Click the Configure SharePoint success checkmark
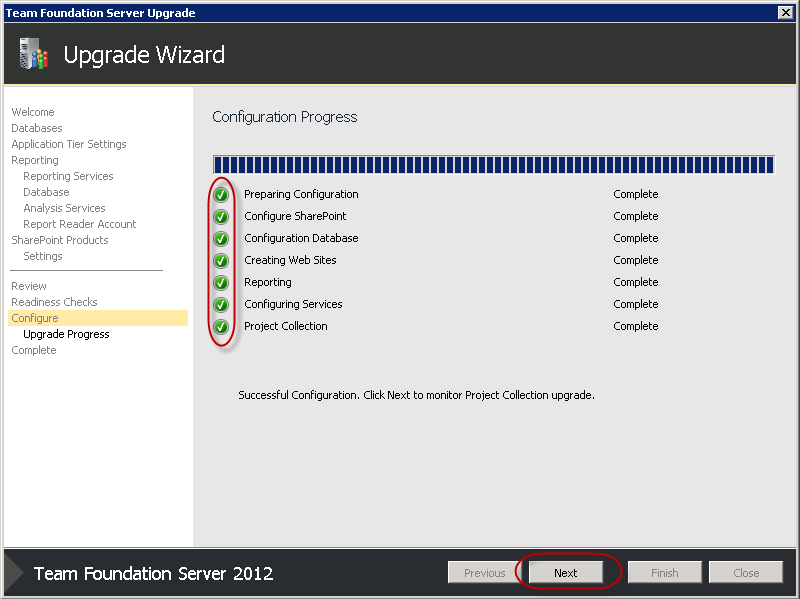This screenshot has width=800, height=599. (x=221, y=216)
